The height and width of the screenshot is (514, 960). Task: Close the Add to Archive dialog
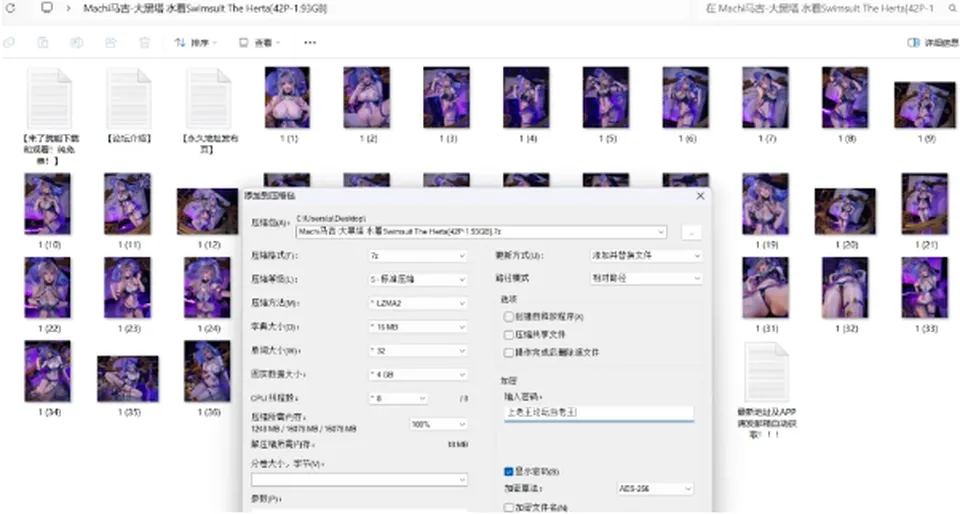click(x=700, y=196)
